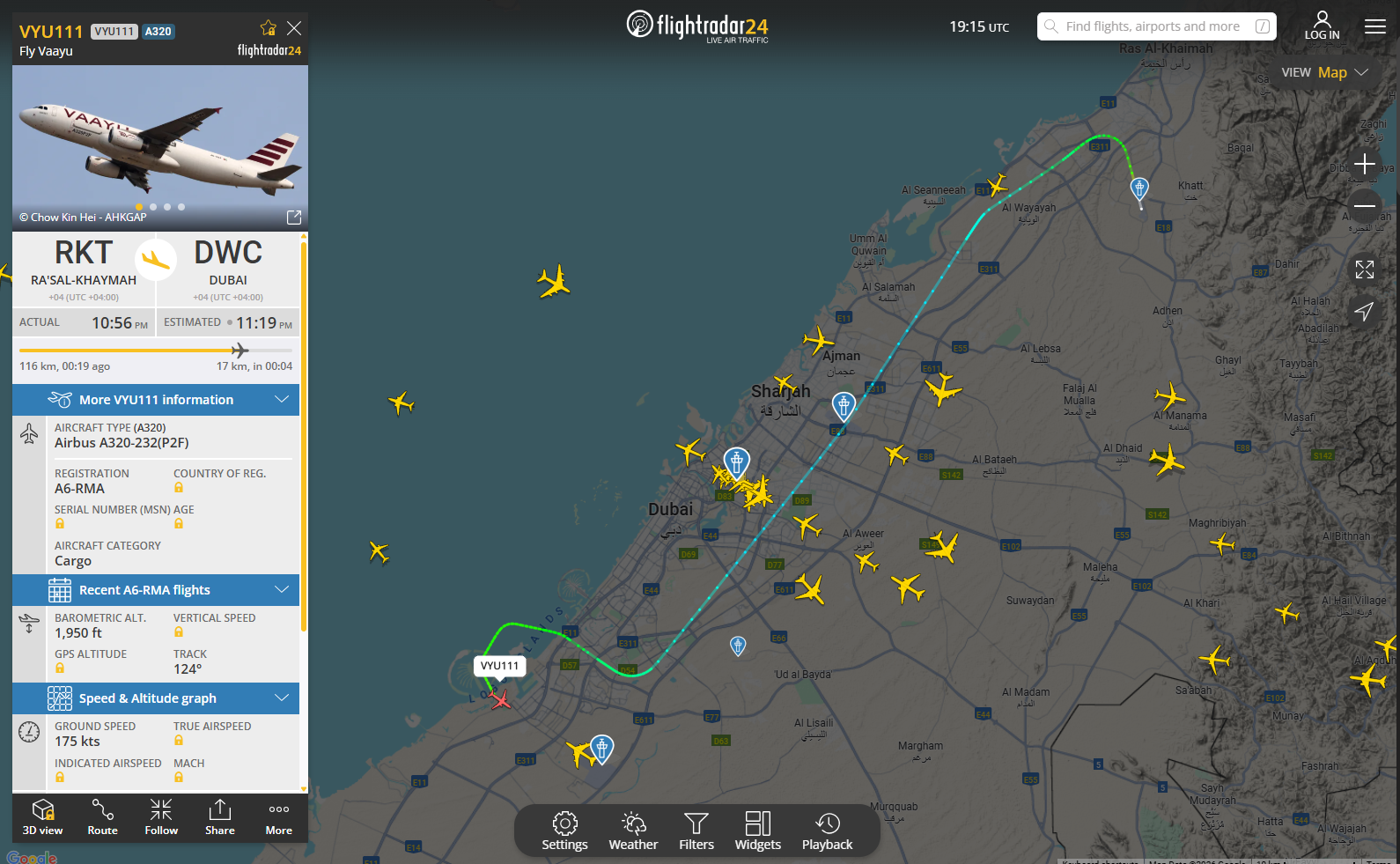Open the Filters tab in bottom bar
The image size is (1400, 864).
[x=696, y=831]
